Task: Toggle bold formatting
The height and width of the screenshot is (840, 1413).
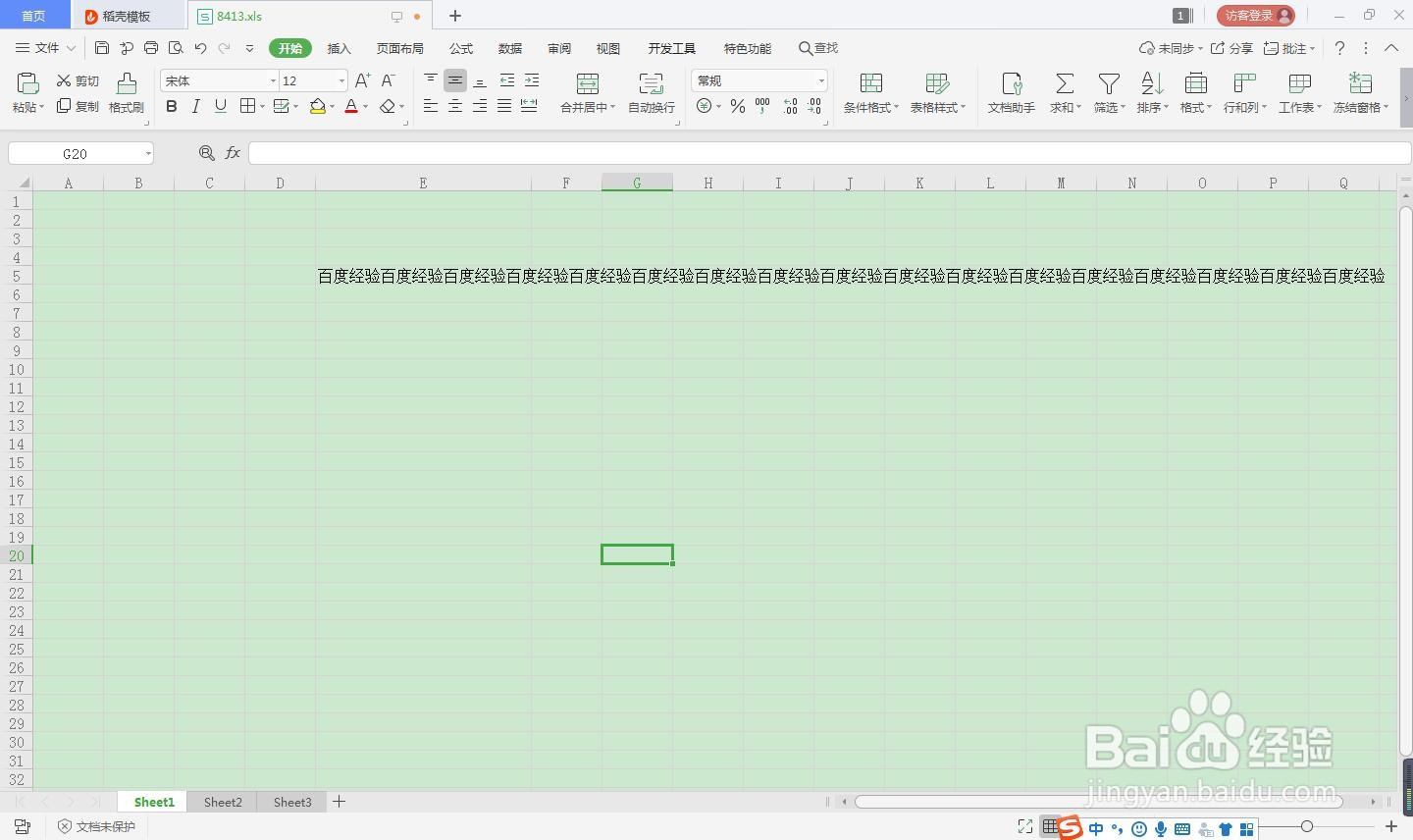Action: [172, 106]
